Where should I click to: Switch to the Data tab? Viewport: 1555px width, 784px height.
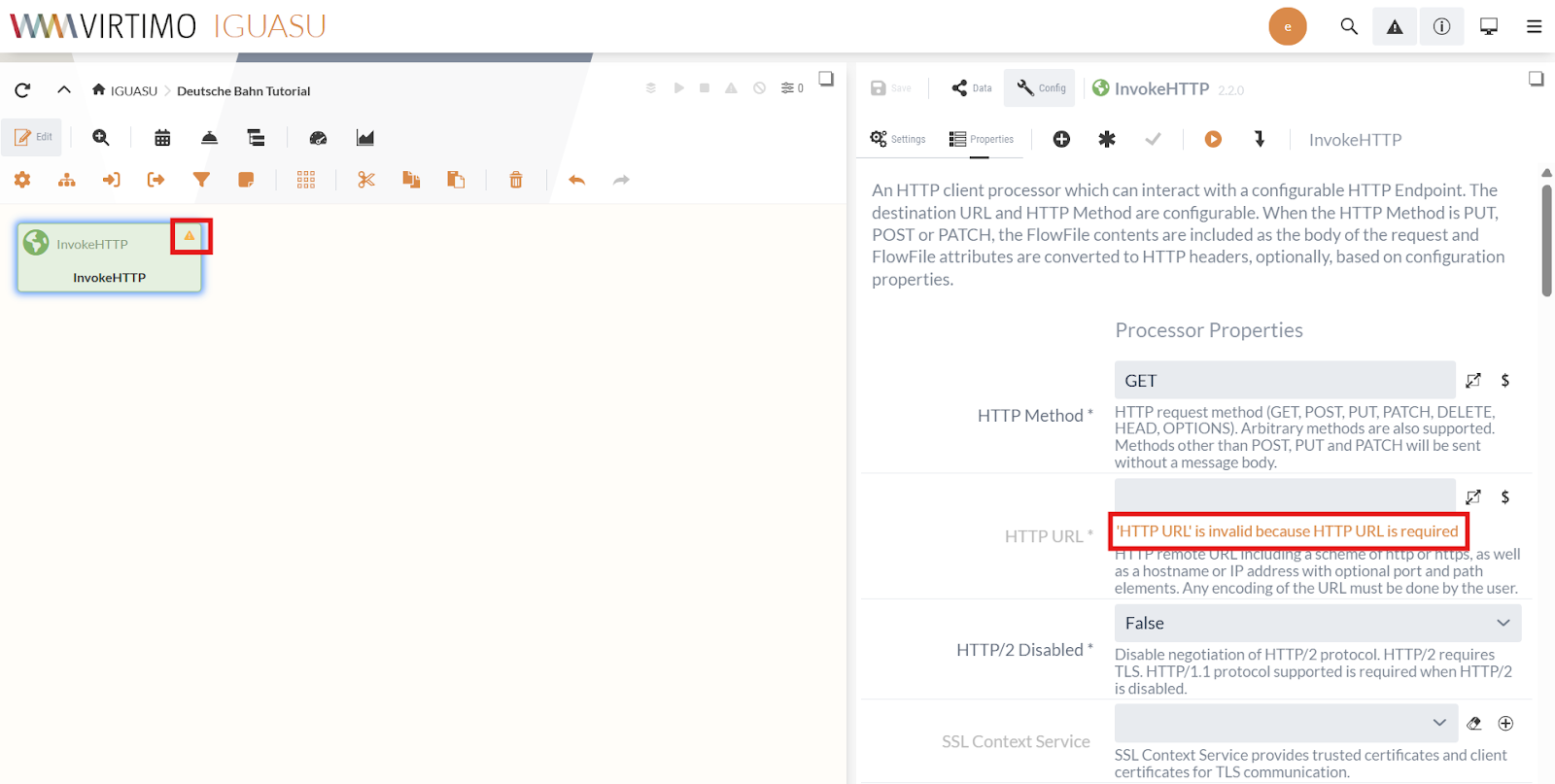click(972, 88)
